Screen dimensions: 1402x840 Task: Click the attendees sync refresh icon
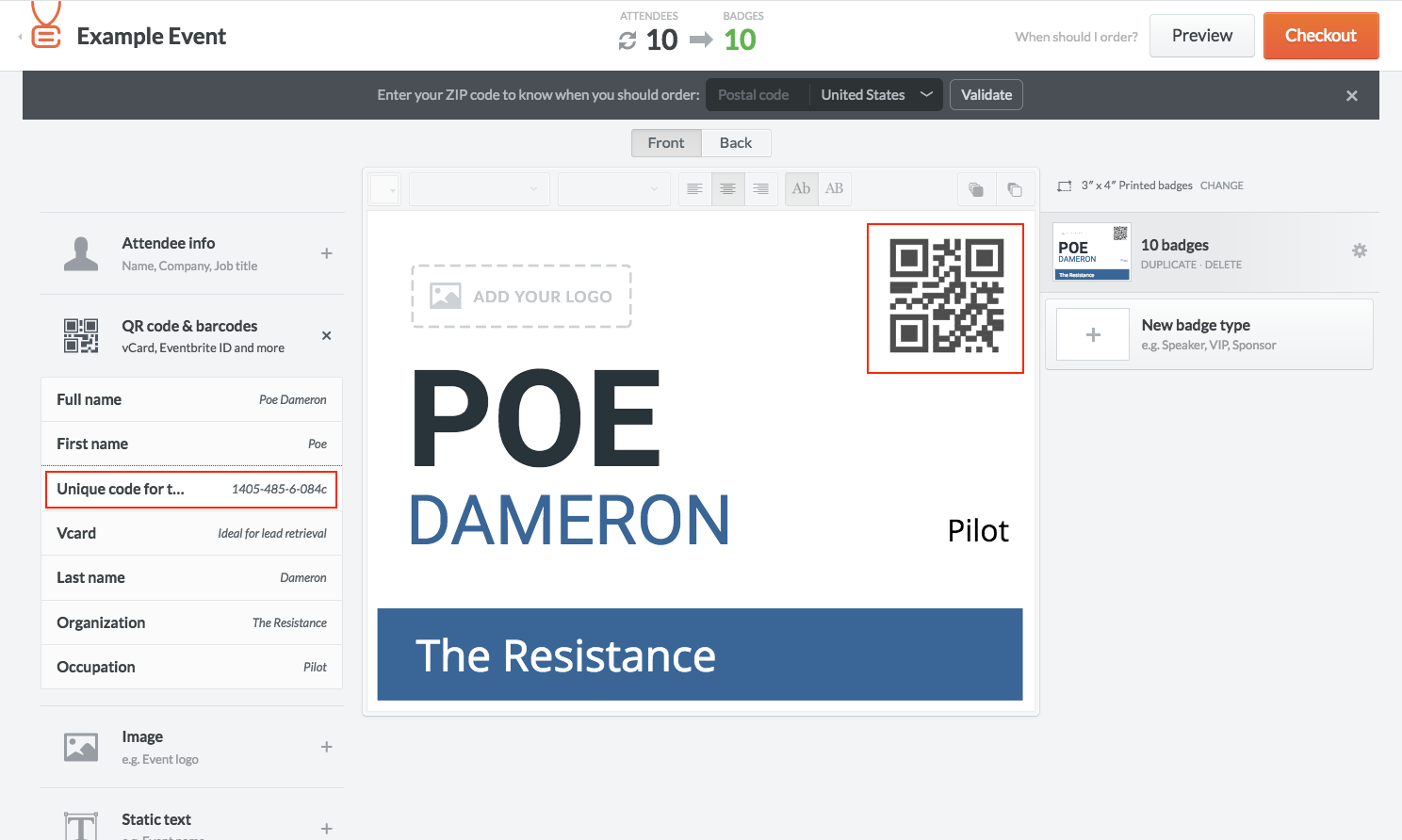(628, 40)
